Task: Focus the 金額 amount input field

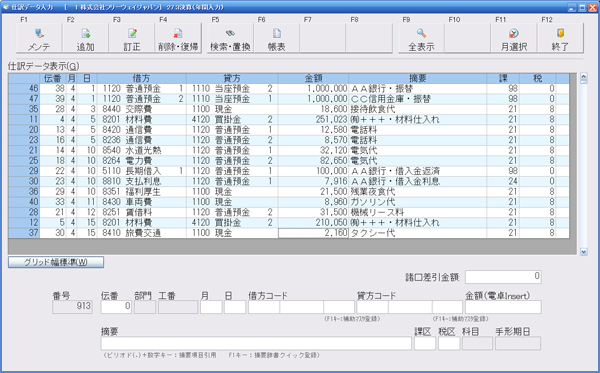Action: 503,307
